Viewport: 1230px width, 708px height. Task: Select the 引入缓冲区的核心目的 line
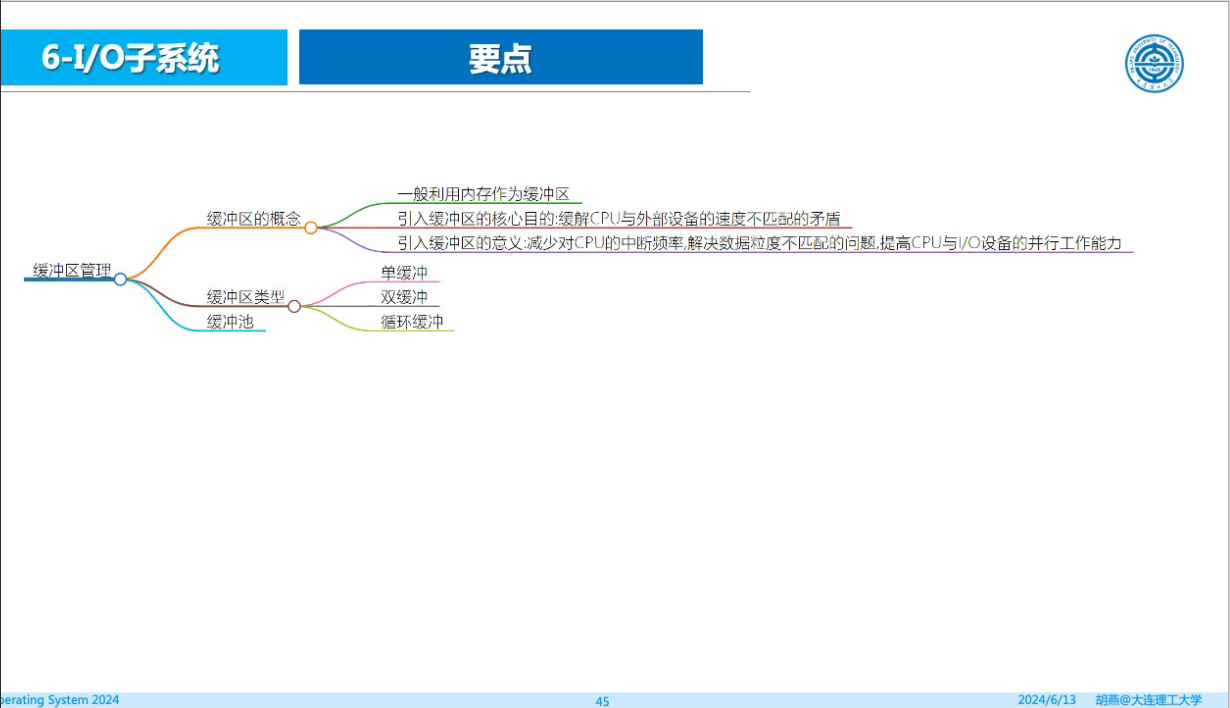619,219
